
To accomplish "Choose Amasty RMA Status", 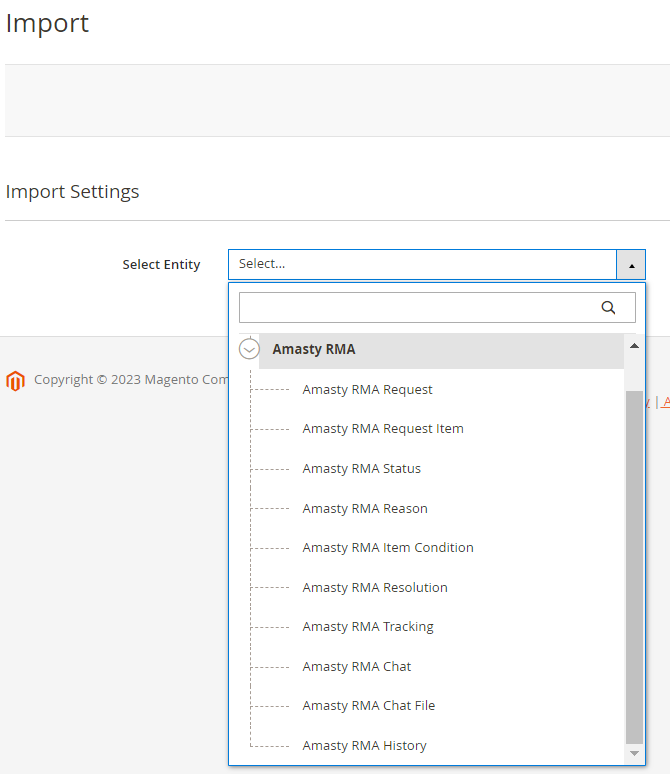I will tap(361, 469).
